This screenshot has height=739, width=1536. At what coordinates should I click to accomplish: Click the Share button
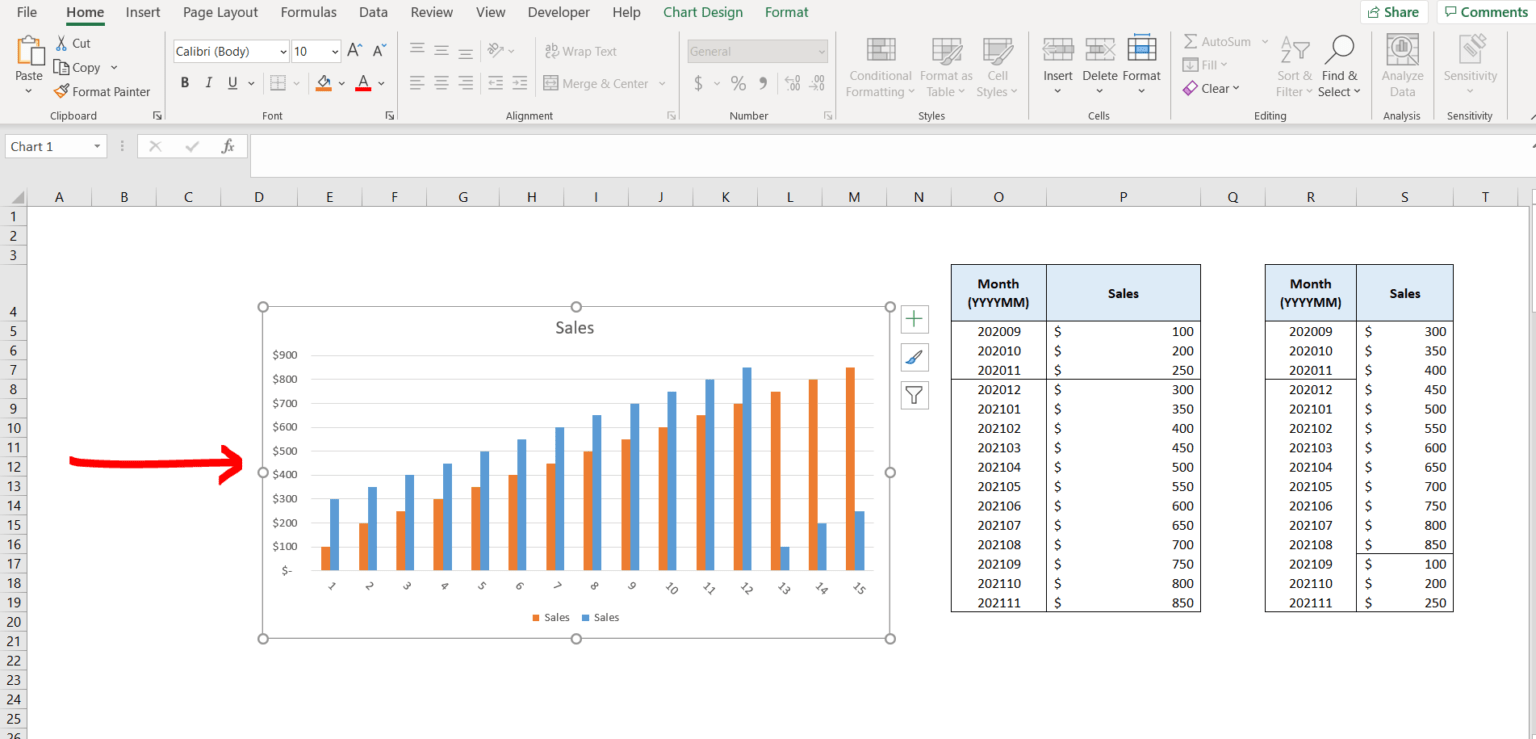1393,12
